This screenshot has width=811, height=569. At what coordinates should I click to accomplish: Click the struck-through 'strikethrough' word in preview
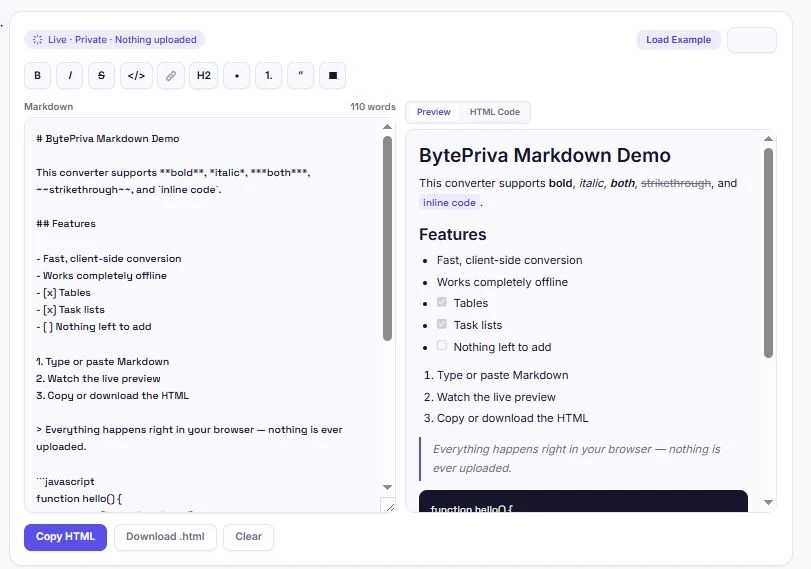(x=675, y=183)
